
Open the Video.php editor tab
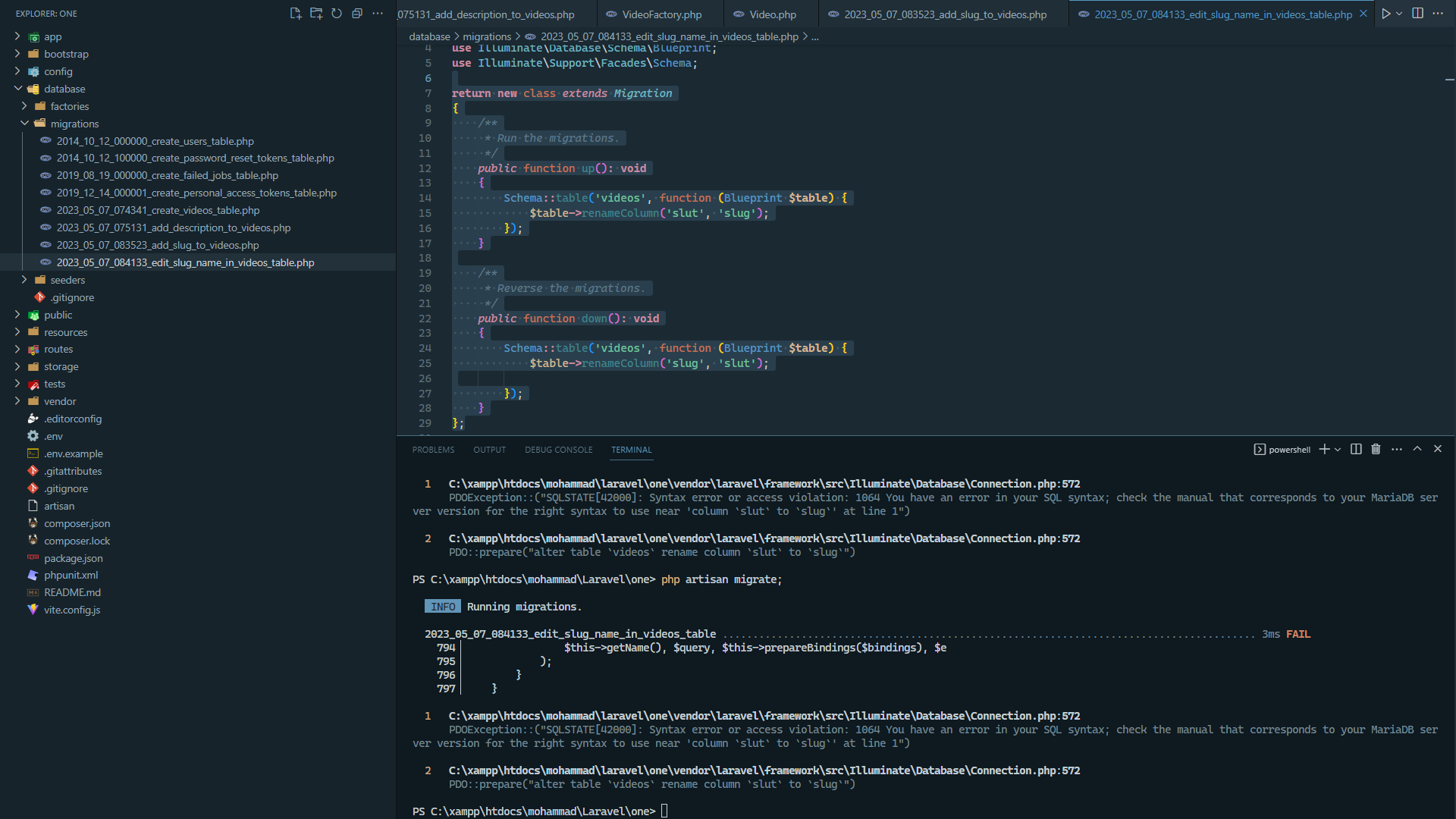(x=772, y=14)
